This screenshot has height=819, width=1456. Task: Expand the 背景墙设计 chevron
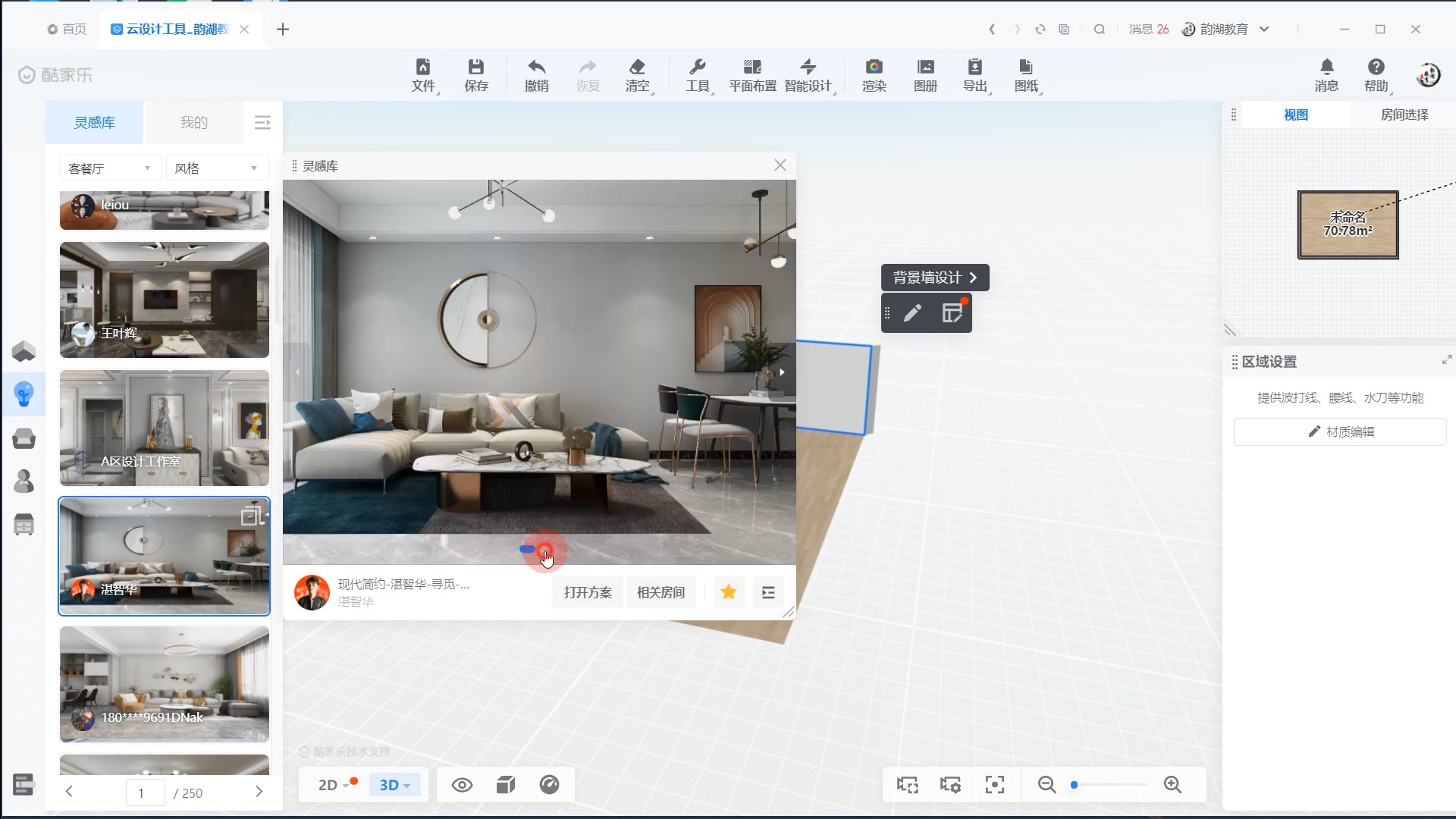tap(973, 278)
